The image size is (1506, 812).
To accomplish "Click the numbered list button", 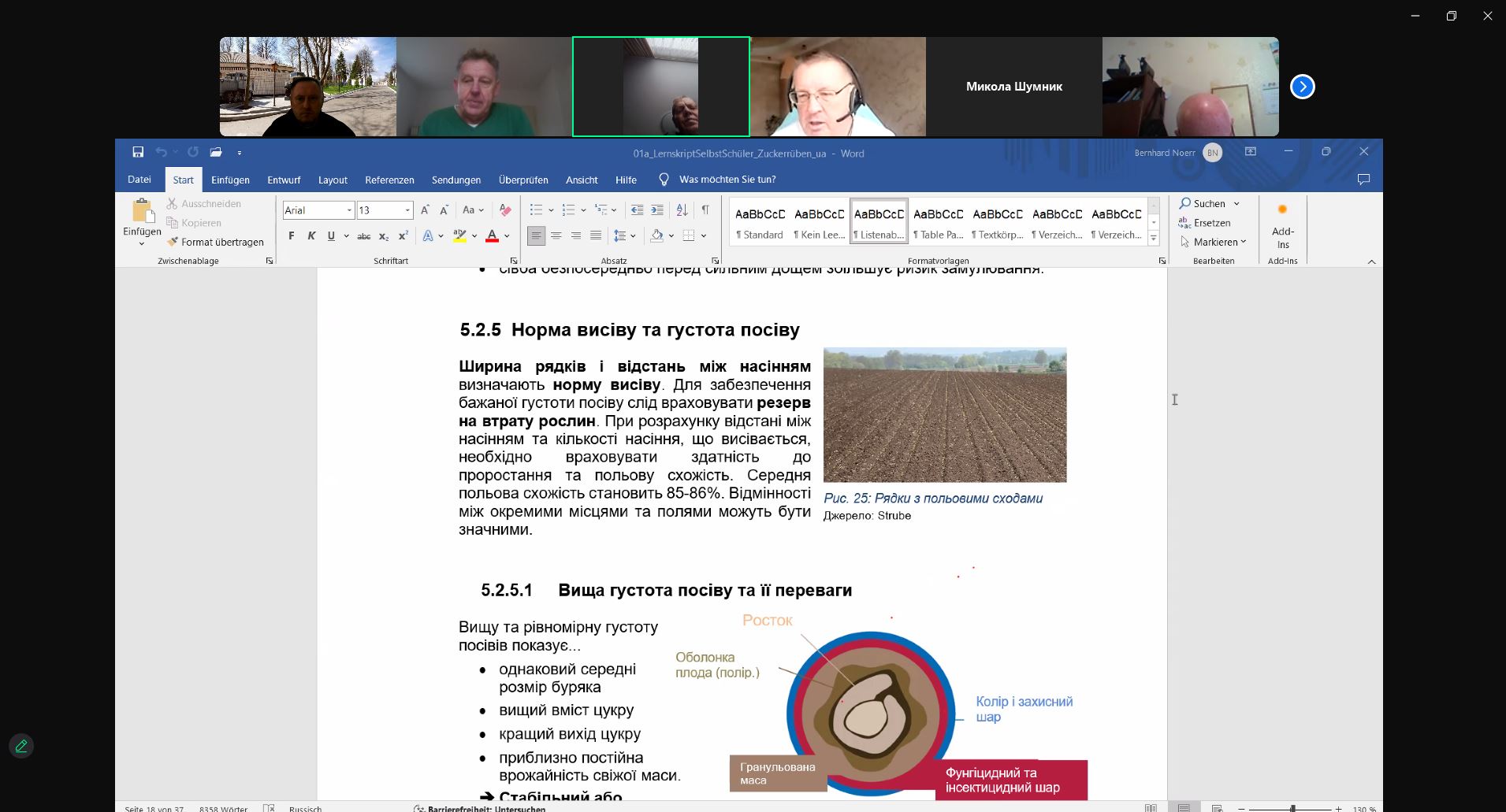I will click(x=568, y=210).
